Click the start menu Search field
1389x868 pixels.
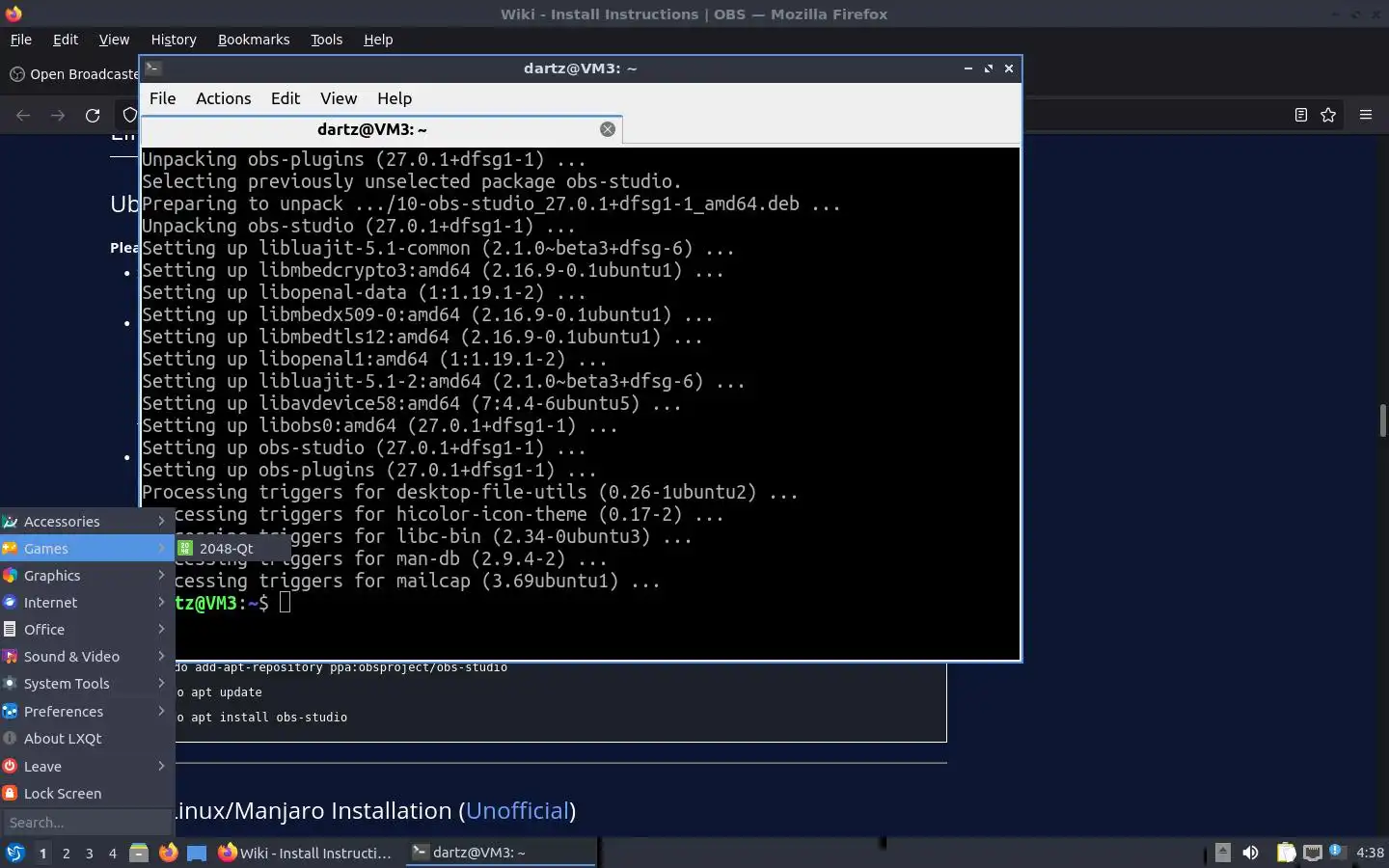pyautogui.click(x=87, y=823)
